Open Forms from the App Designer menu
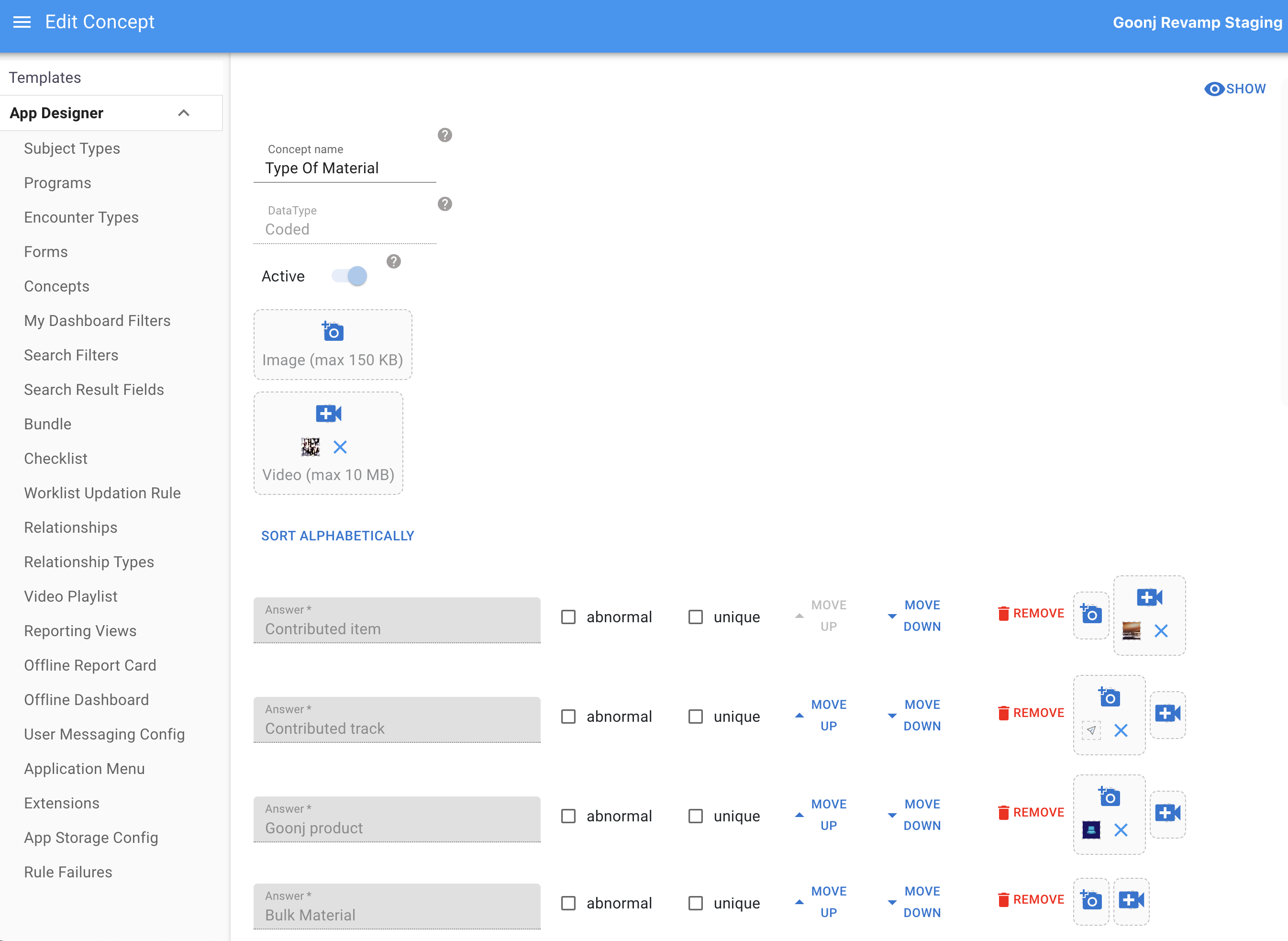The image size is (1288, 941). click(45, 251)
